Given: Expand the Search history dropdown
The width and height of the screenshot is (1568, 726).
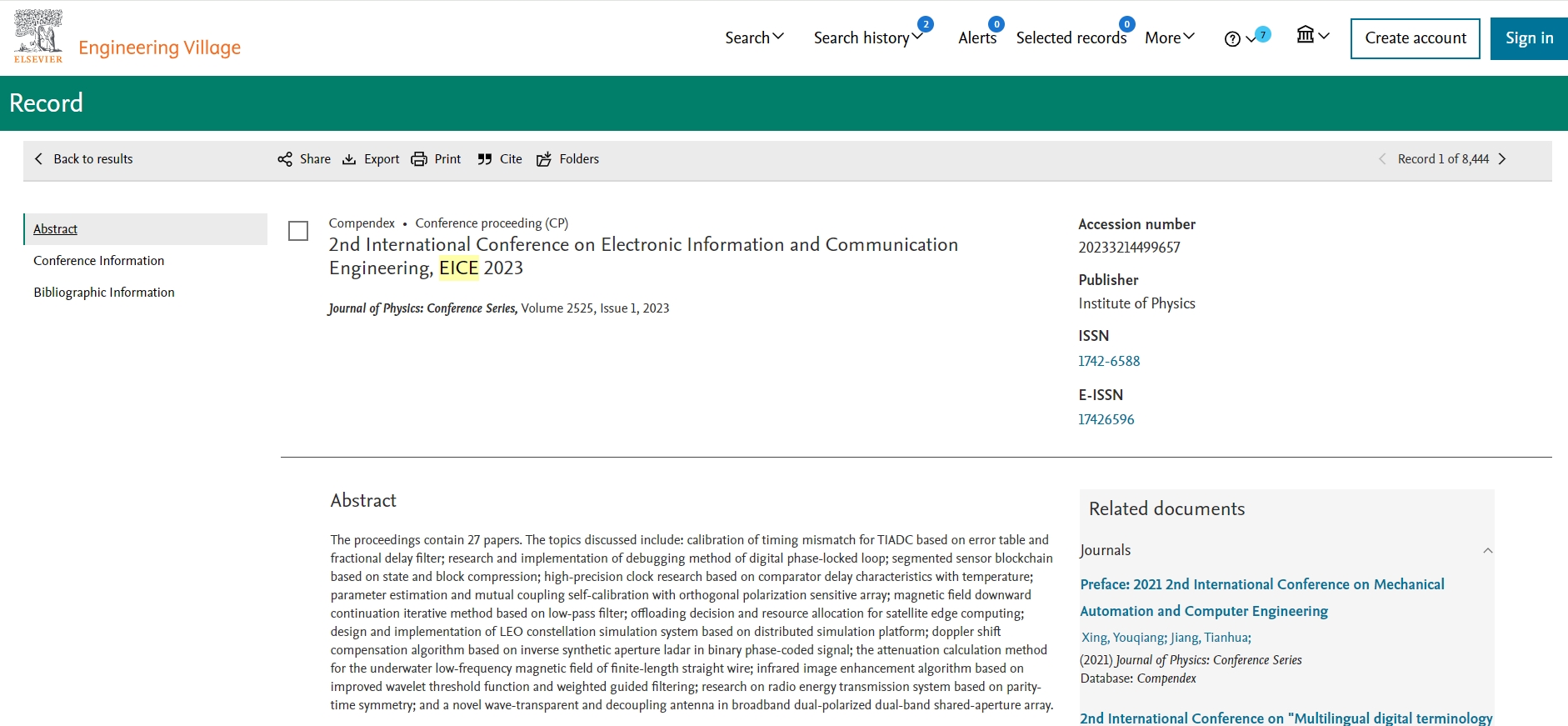Looking at the screenshot, I should click(868, 38).
